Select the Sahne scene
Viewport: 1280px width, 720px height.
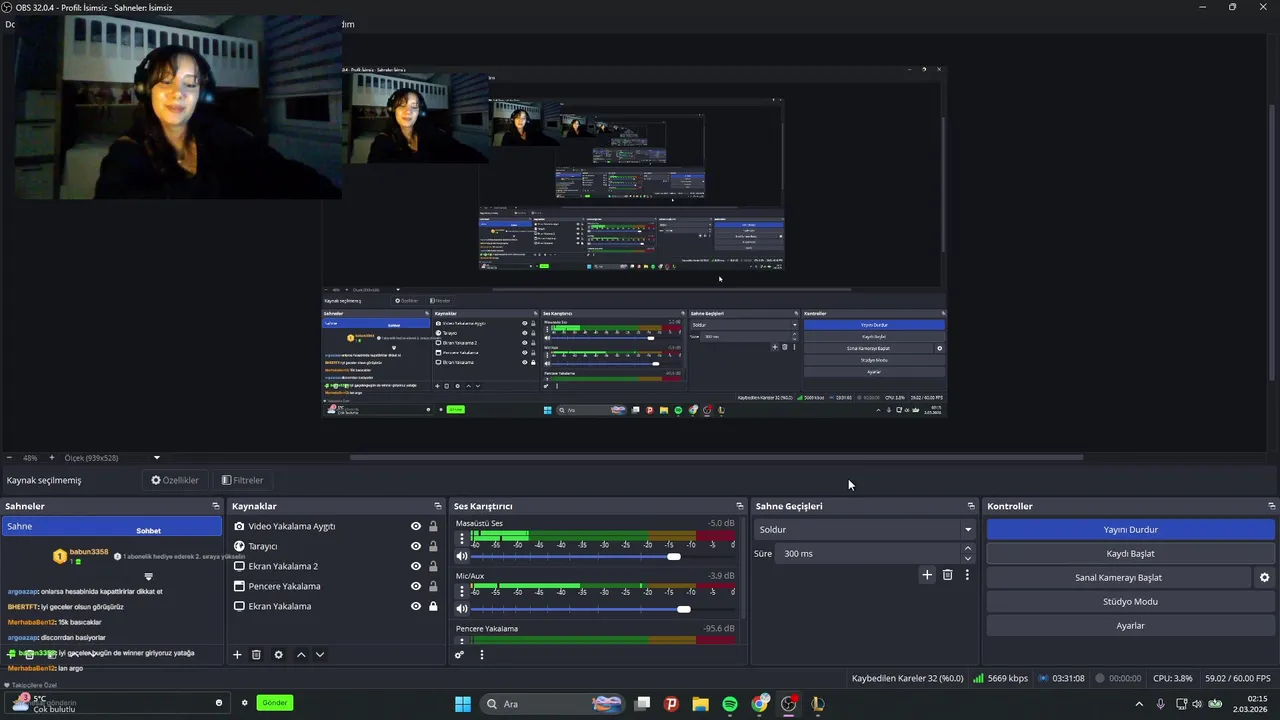(111, 526)
